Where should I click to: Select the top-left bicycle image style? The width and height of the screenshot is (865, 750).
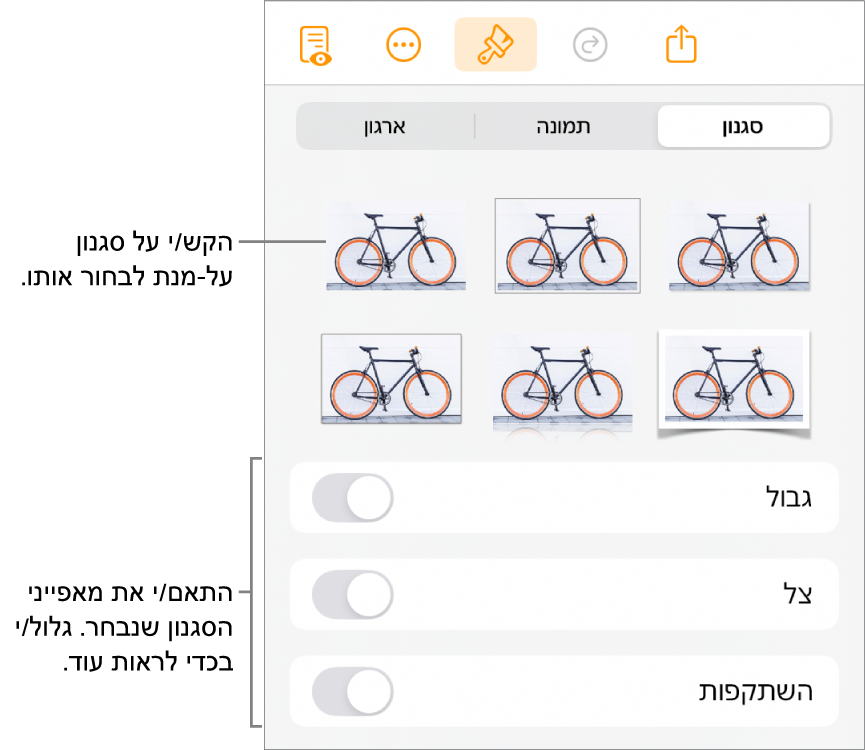(x=396, y=245)
